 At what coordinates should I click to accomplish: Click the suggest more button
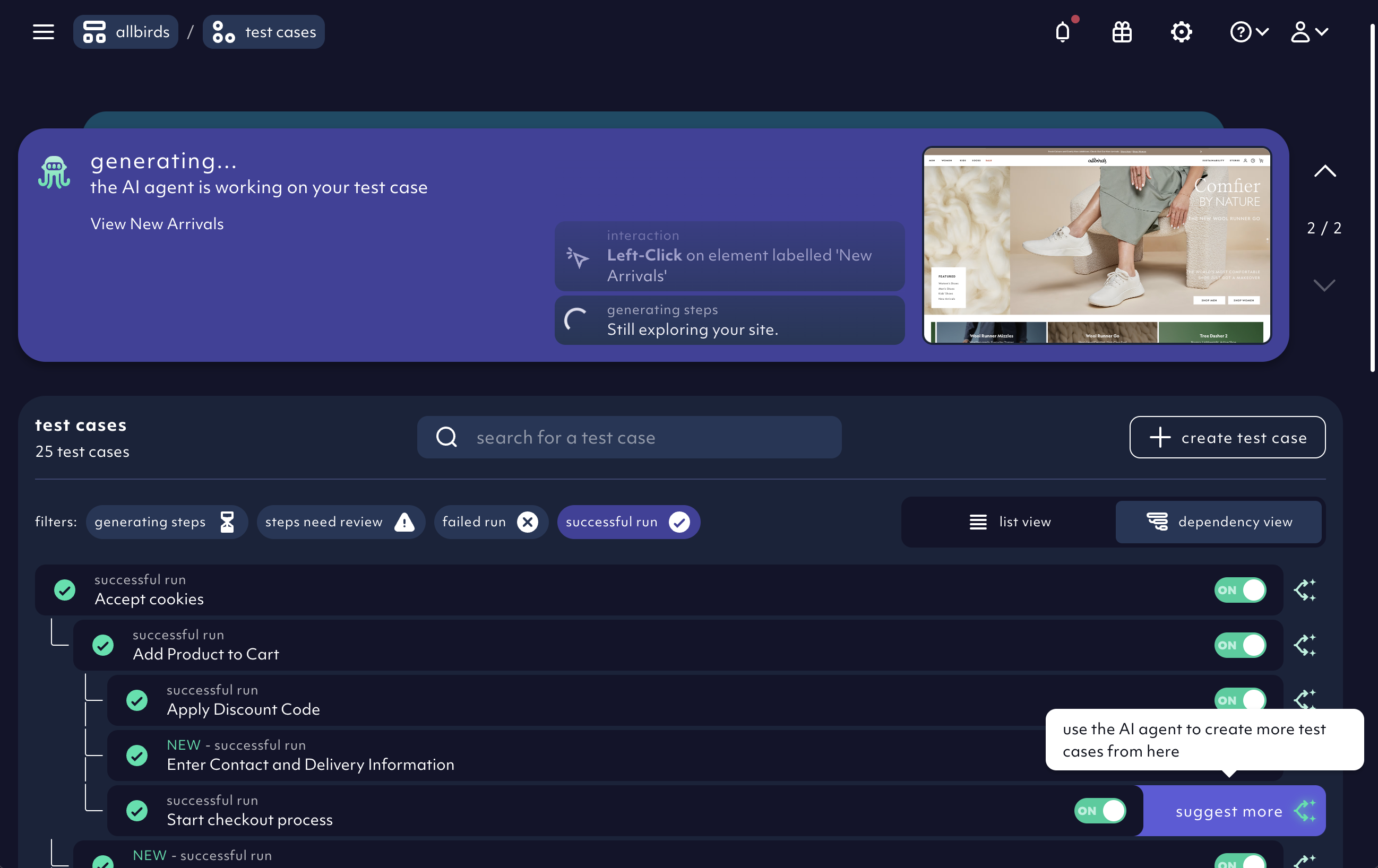1229,810
